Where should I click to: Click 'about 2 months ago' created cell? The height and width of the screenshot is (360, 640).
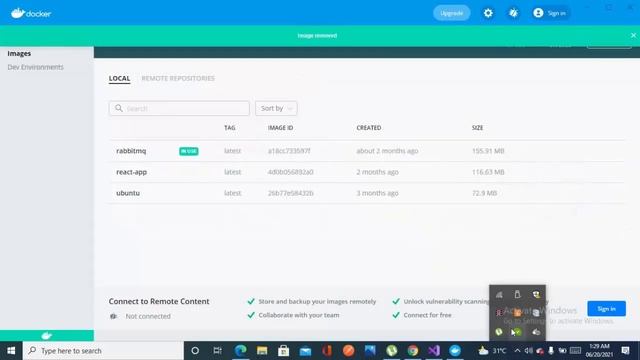coord(387,151)
